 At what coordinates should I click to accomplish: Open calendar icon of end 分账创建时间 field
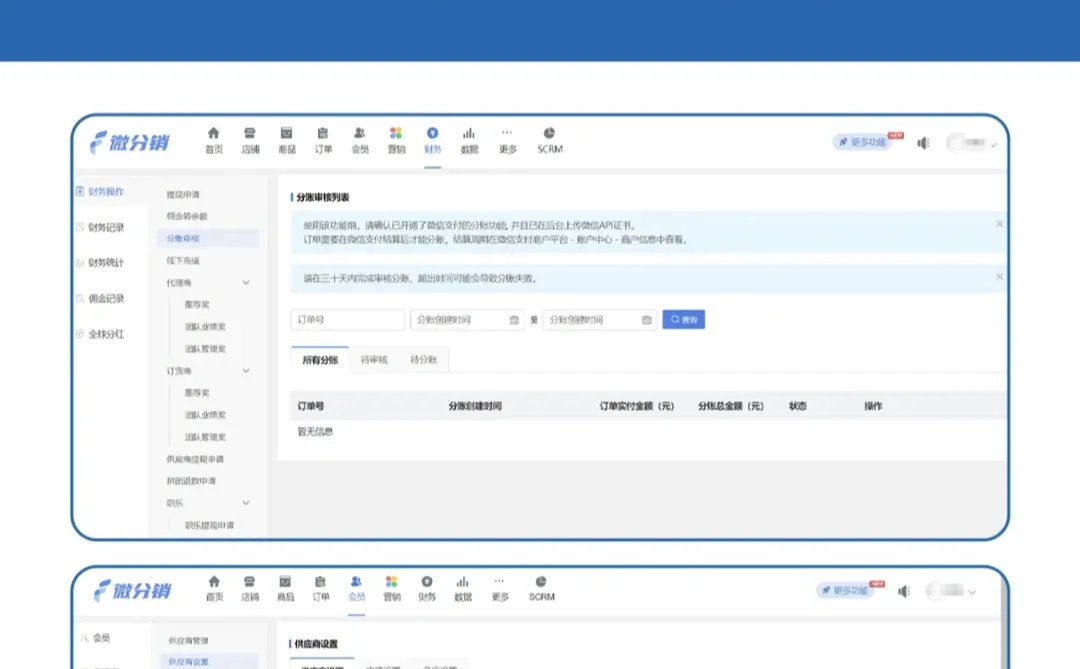646,320
